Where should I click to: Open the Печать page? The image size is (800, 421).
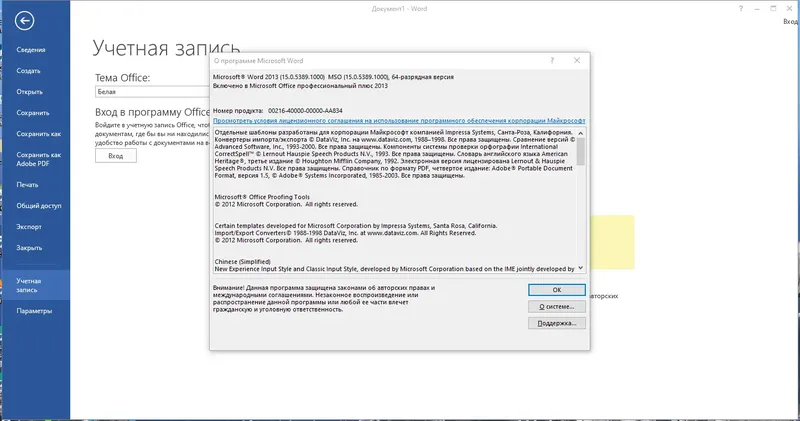[27, 185]
